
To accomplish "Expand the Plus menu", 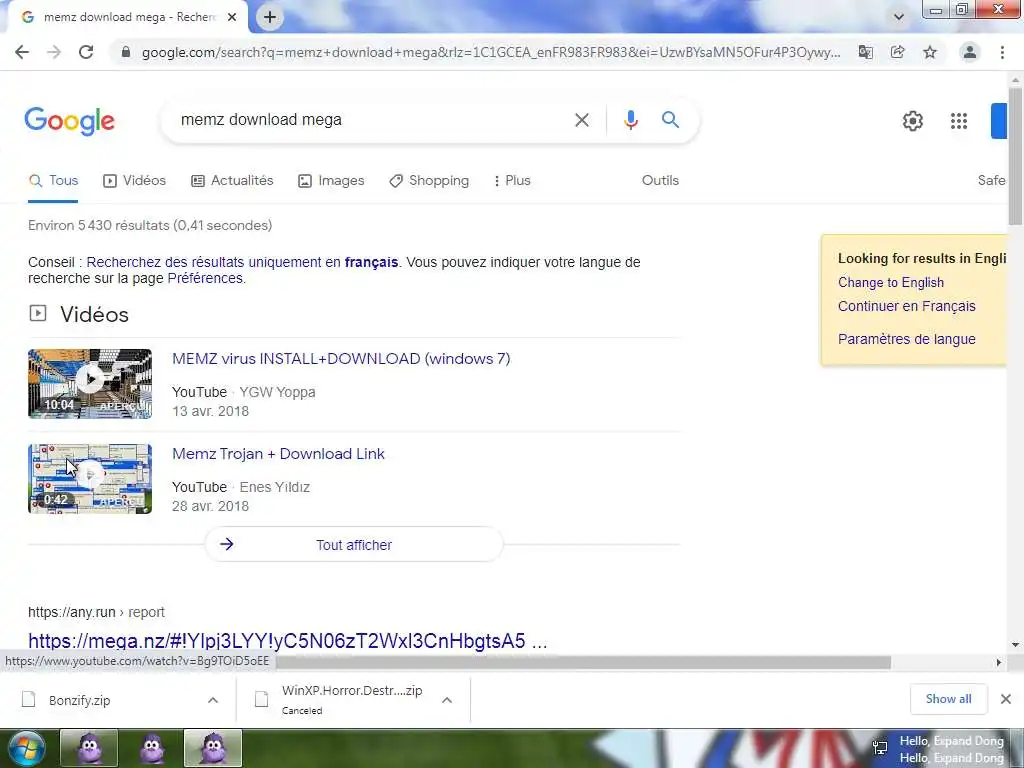I will (512, 181).
